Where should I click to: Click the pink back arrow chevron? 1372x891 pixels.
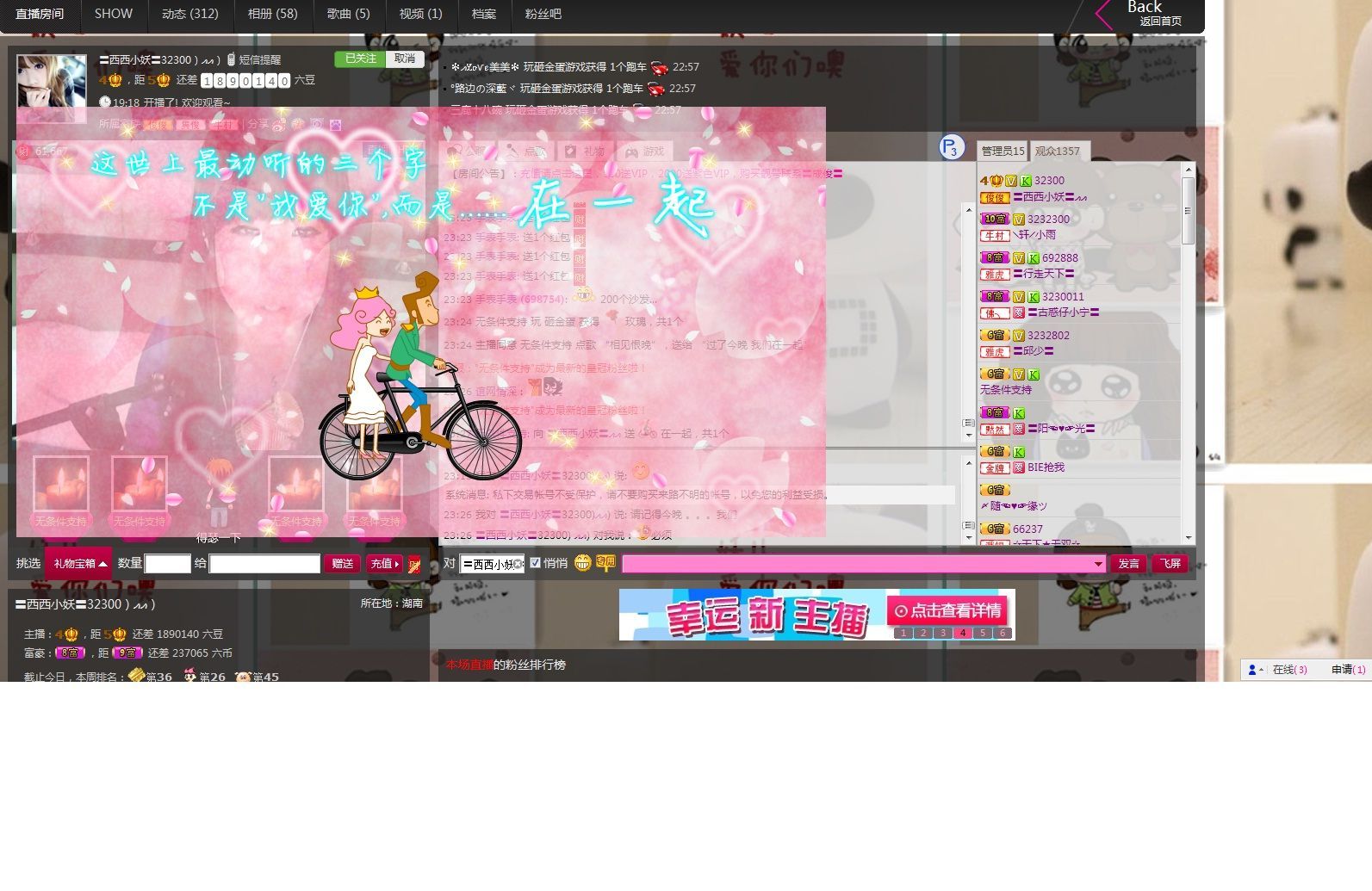1104,15
